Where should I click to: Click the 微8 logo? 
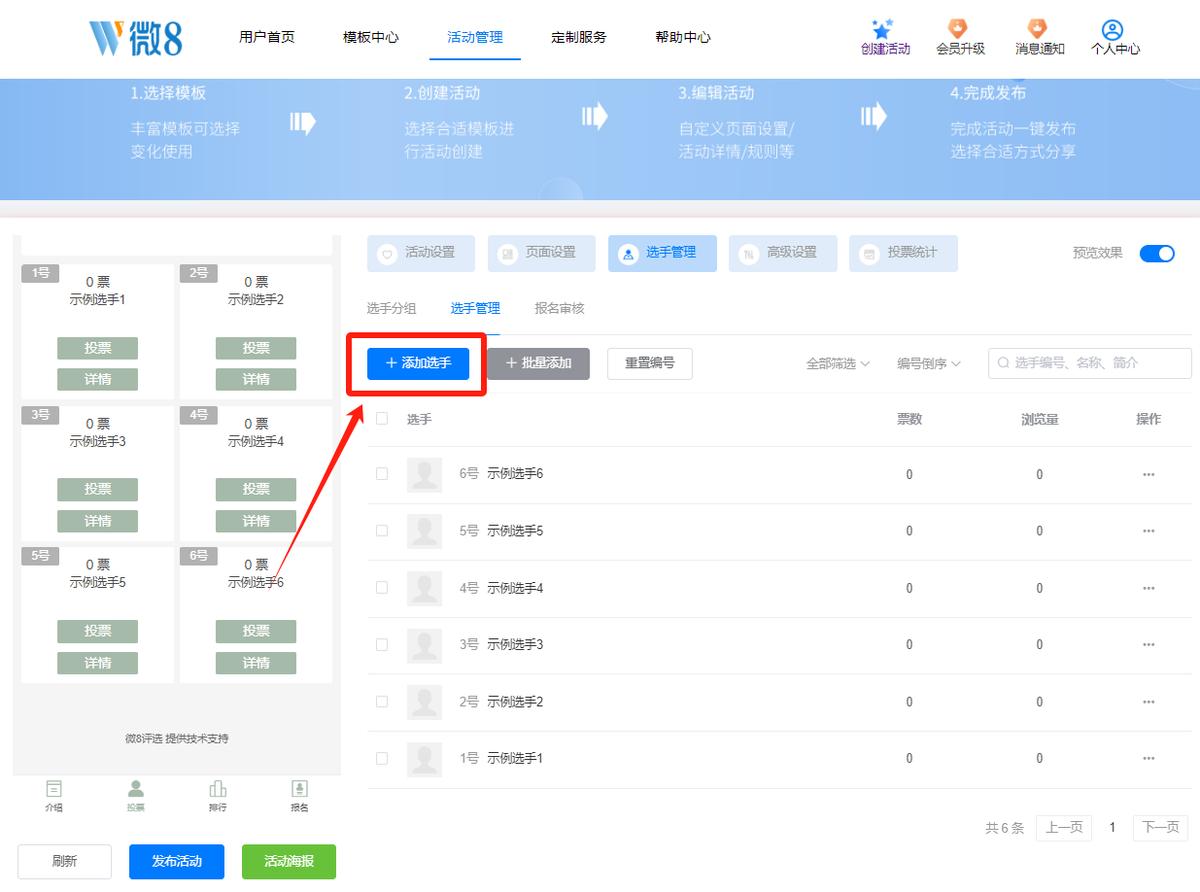[x=136, y=37]
